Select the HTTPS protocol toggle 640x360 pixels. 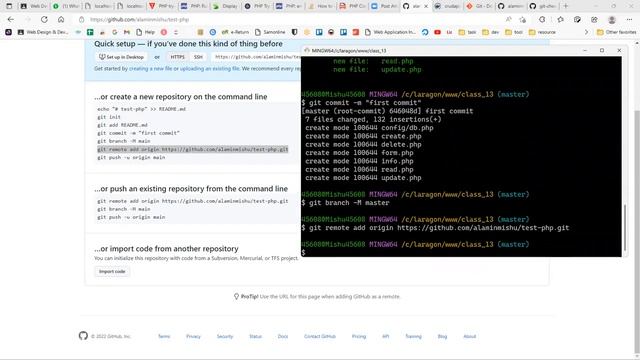[177, 57]
